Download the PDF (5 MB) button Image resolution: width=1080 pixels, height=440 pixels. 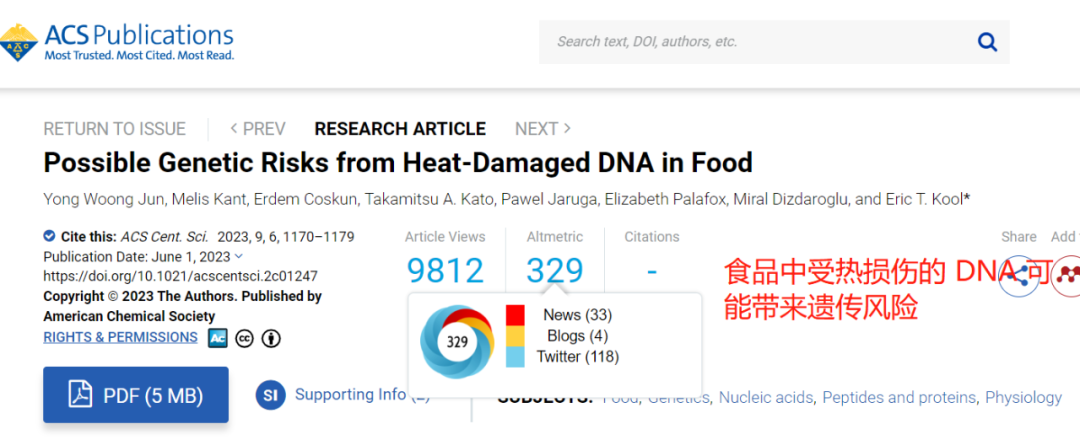point(136,395)
